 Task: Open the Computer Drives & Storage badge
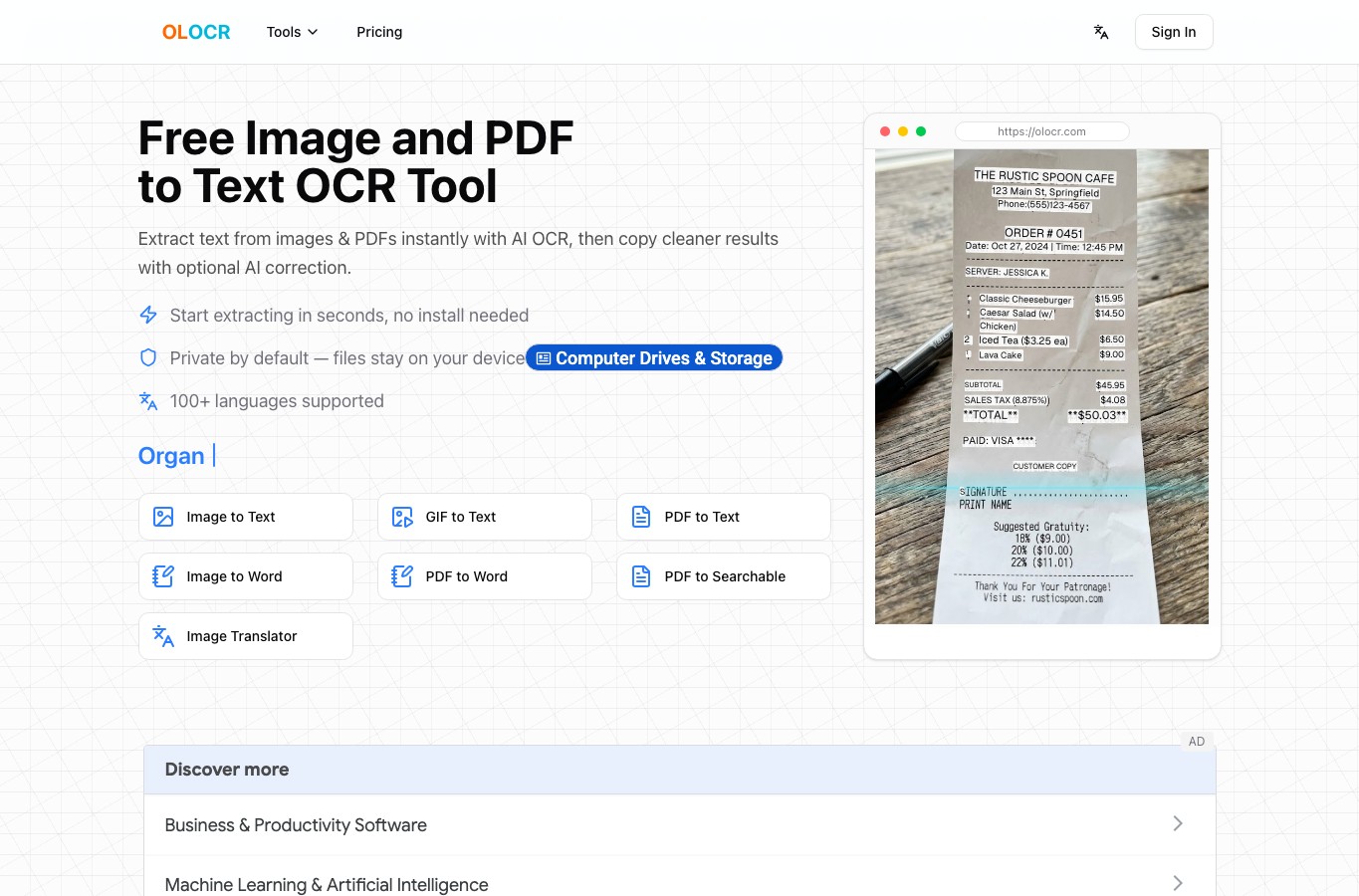(654, 357)
